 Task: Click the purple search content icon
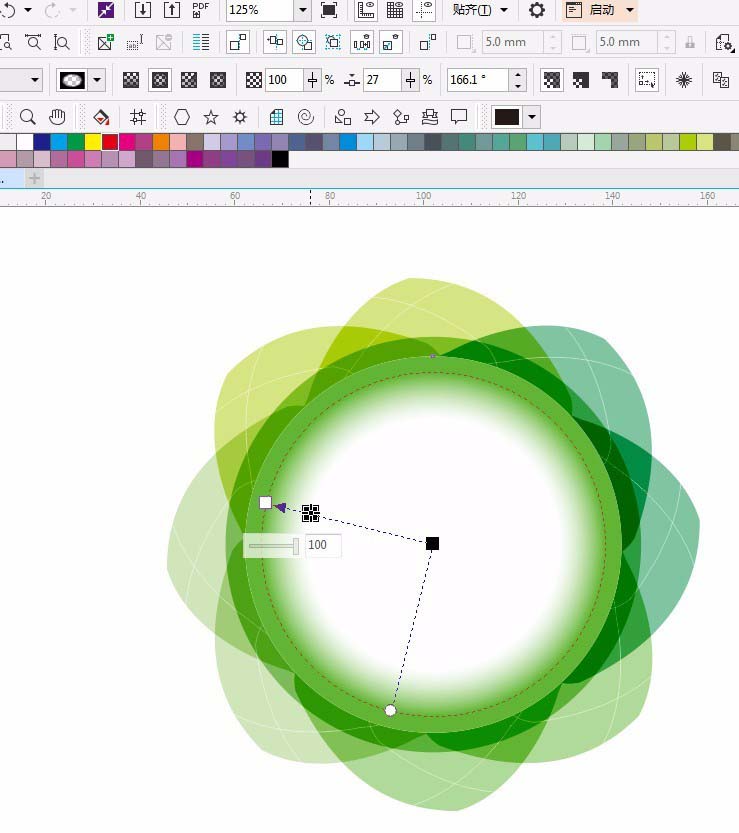pyautogui.click(x=106, y=10)
